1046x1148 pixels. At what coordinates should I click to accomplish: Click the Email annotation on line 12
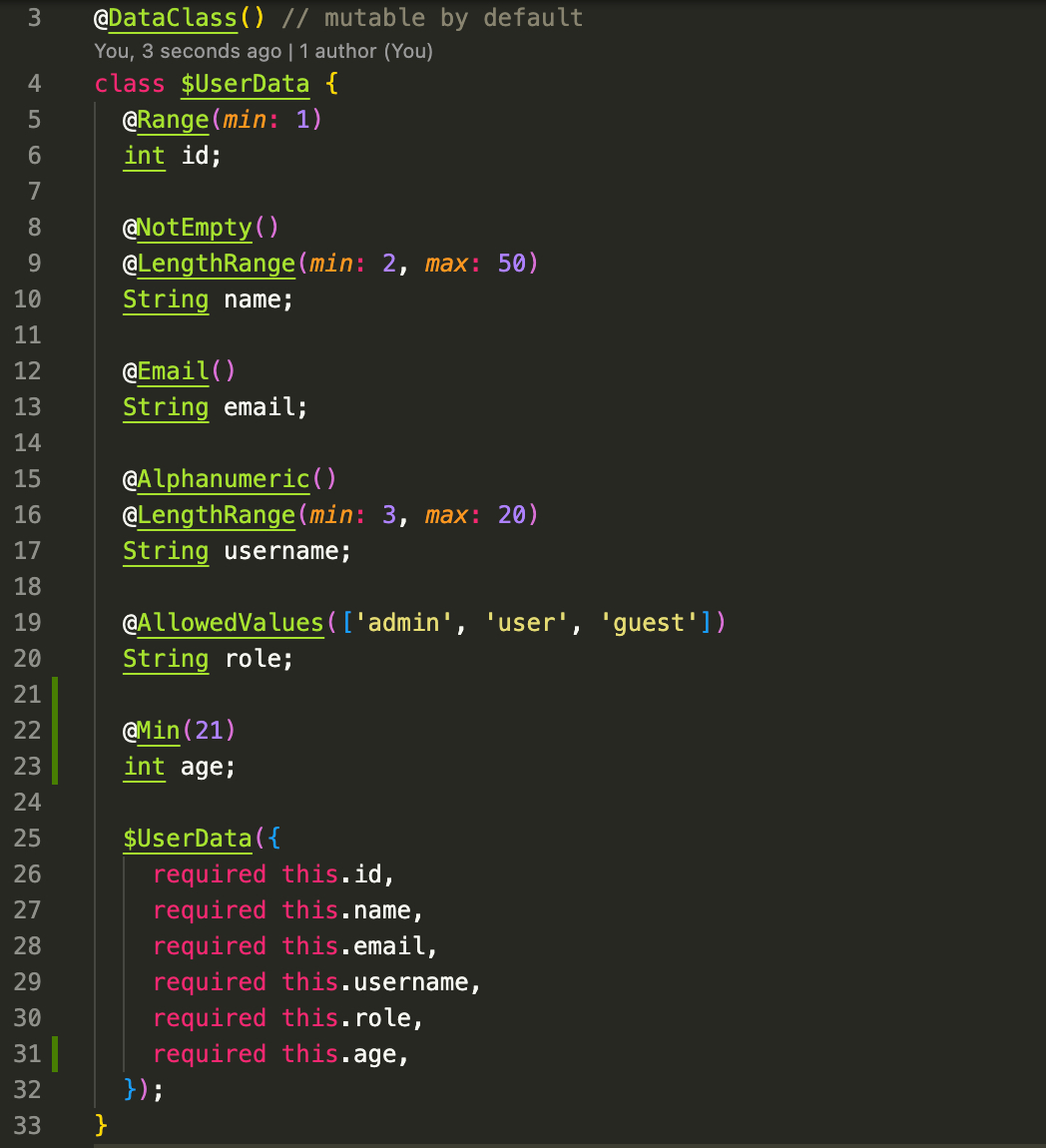(173, 371)
